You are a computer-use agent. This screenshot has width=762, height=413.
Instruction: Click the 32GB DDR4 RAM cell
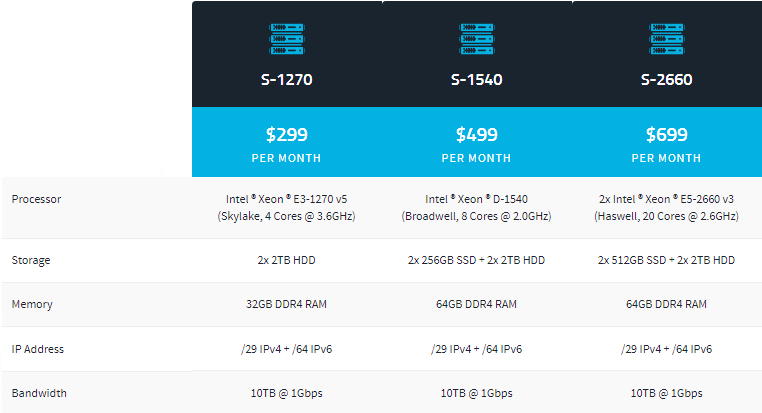[286, 304]
